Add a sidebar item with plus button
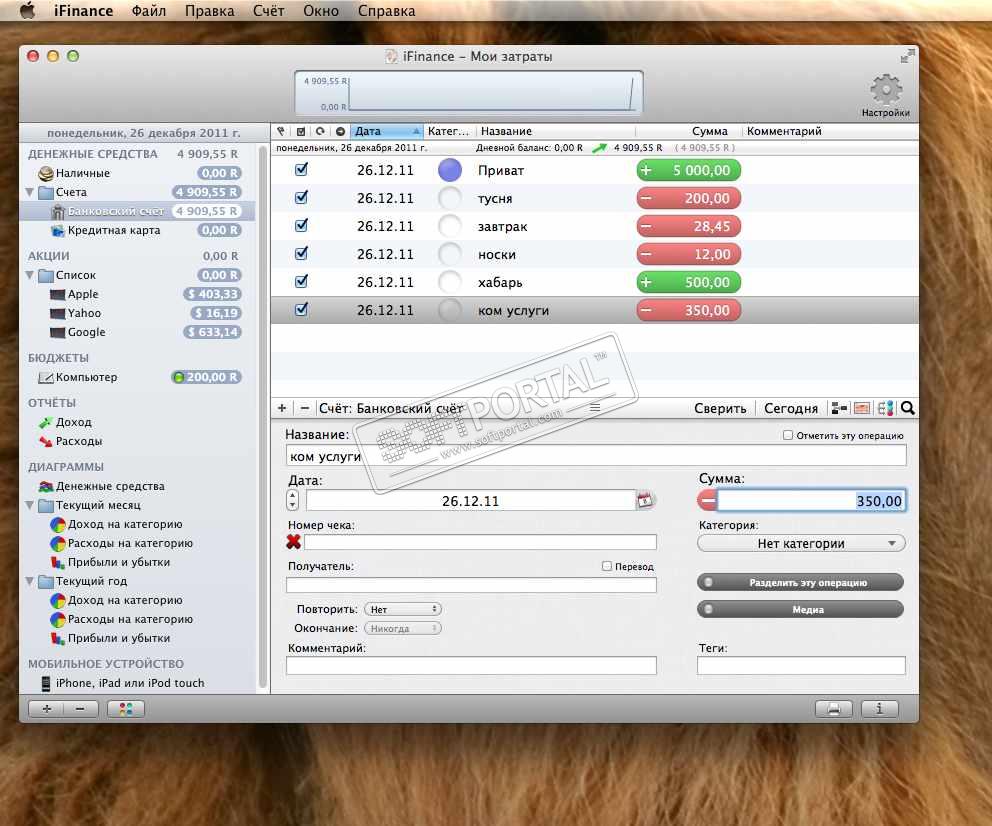Viewport: 992px width, 826px height. click(46, 709)
